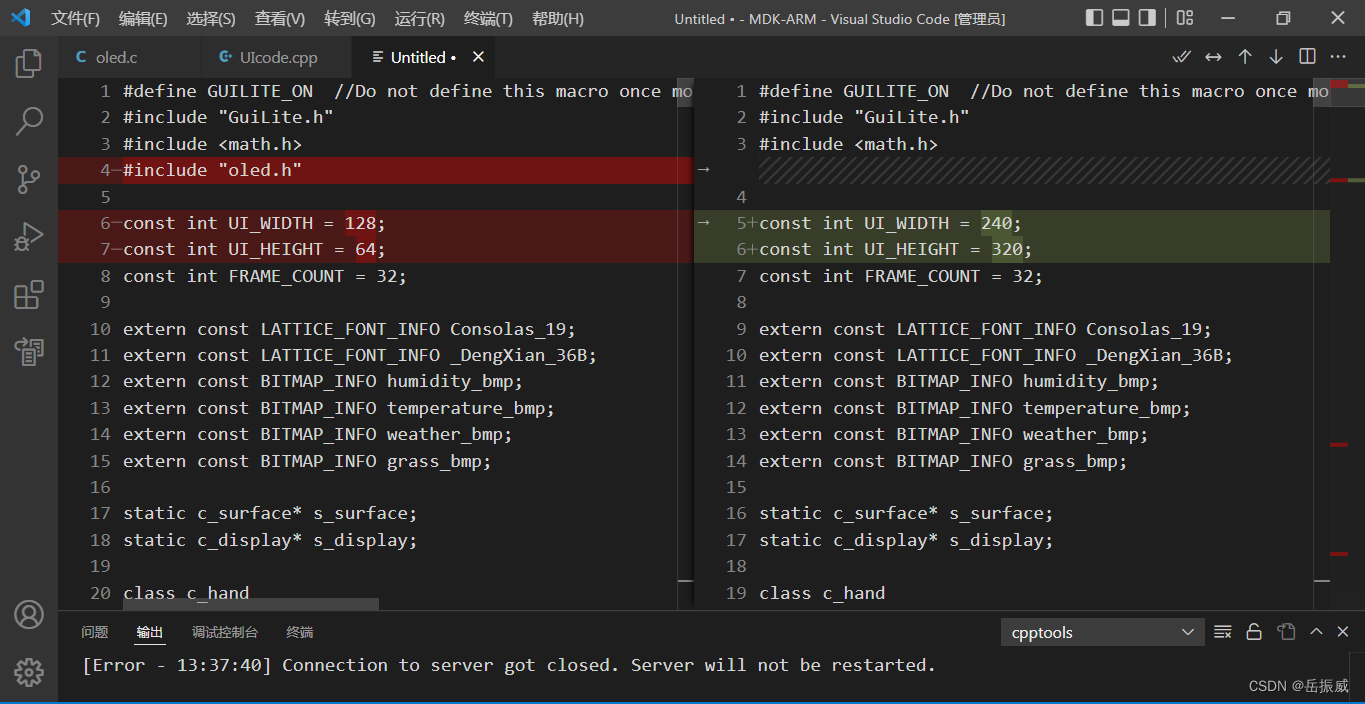The image size is (1365, 704).
Task: Open the 运行(R) menu
Action: pos(420,19)
